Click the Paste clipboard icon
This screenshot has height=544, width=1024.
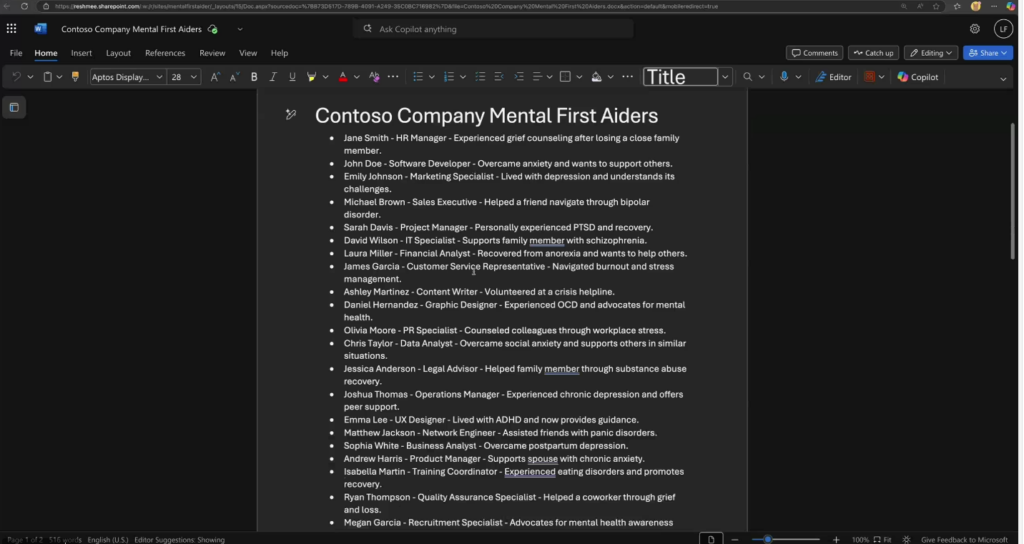(47, 77)
